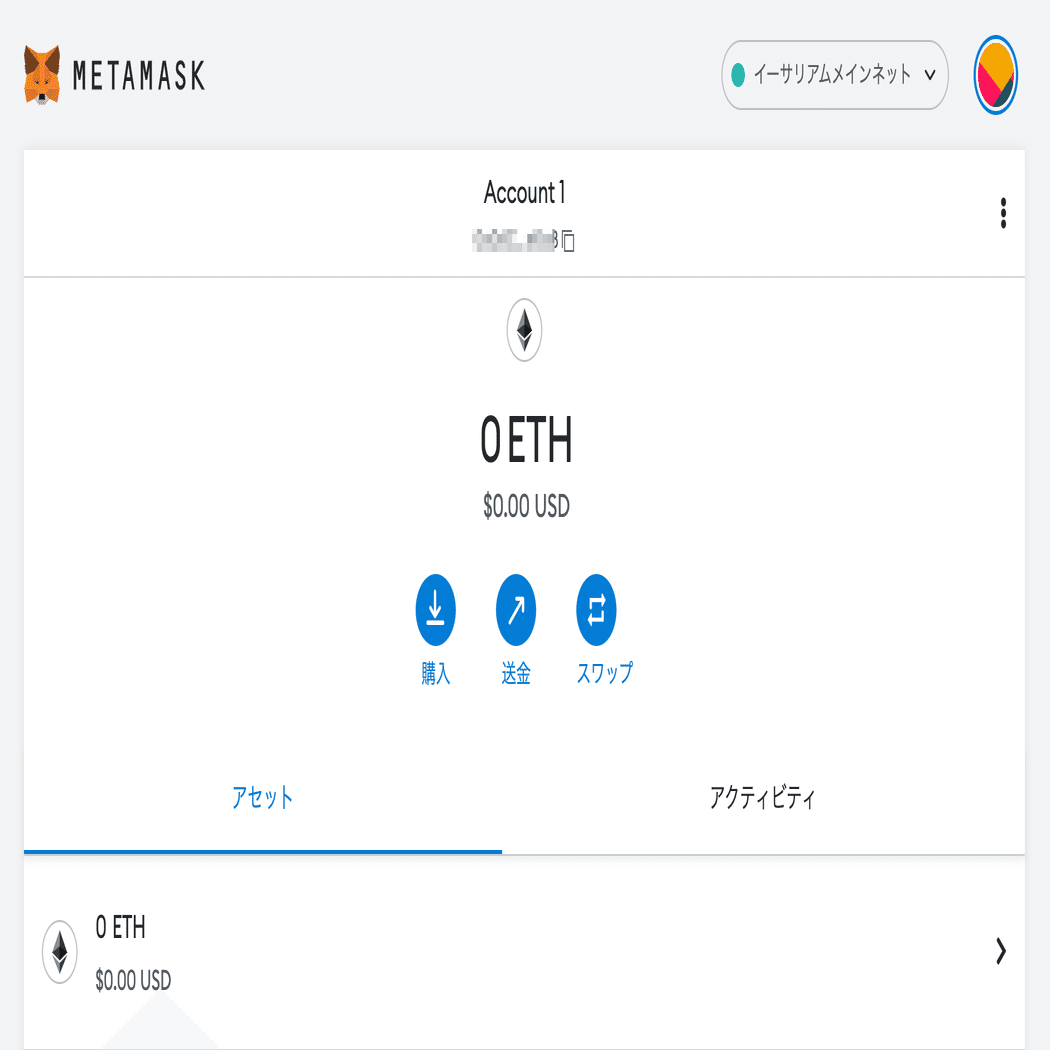The width and height of the screenshot is (1050, 1050).
Task: Click the ETH icon in the asset list
Action: point(60,950)
